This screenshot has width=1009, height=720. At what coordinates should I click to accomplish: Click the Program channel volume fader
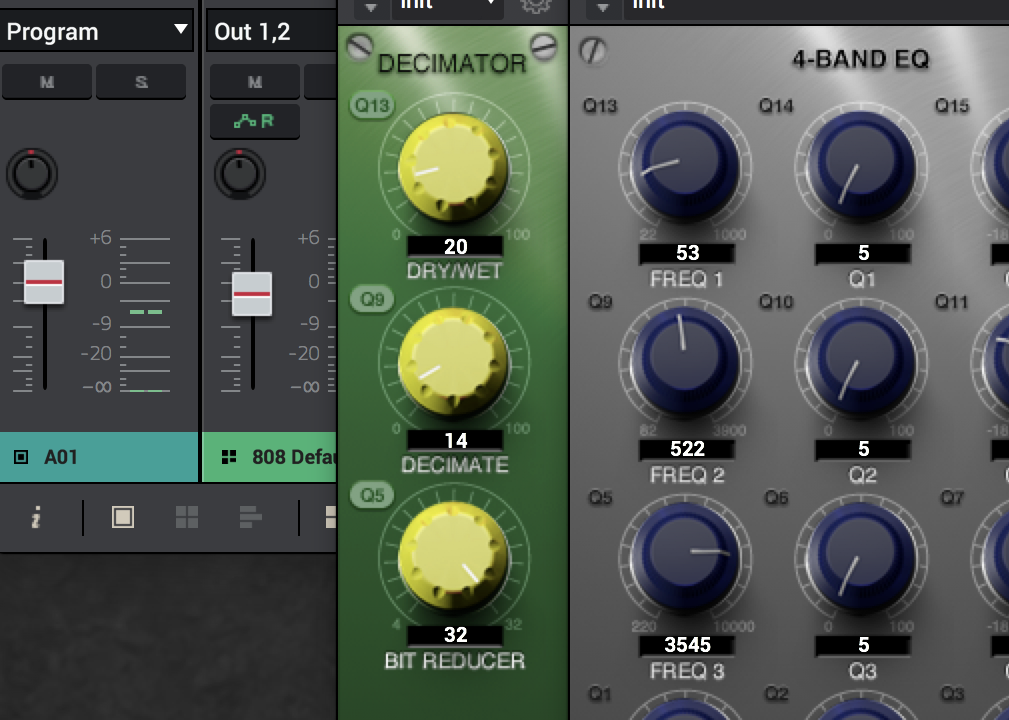pos(44,282)
